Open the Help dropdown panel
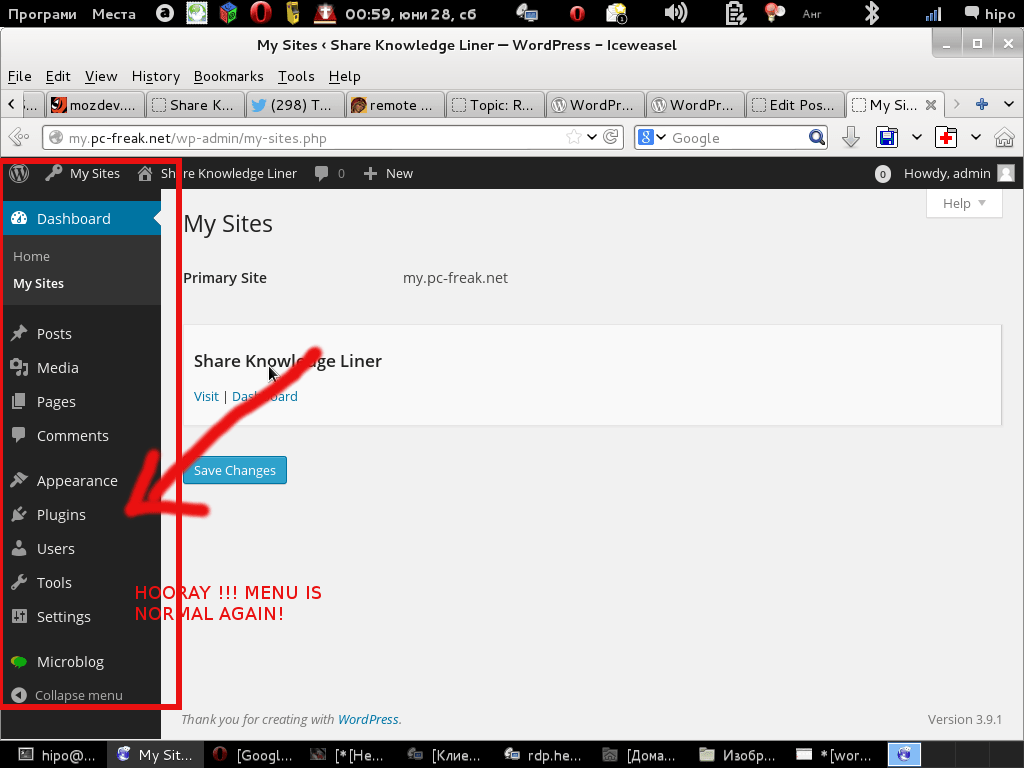This screenshot has width=1024, height=768. point(963,203)
